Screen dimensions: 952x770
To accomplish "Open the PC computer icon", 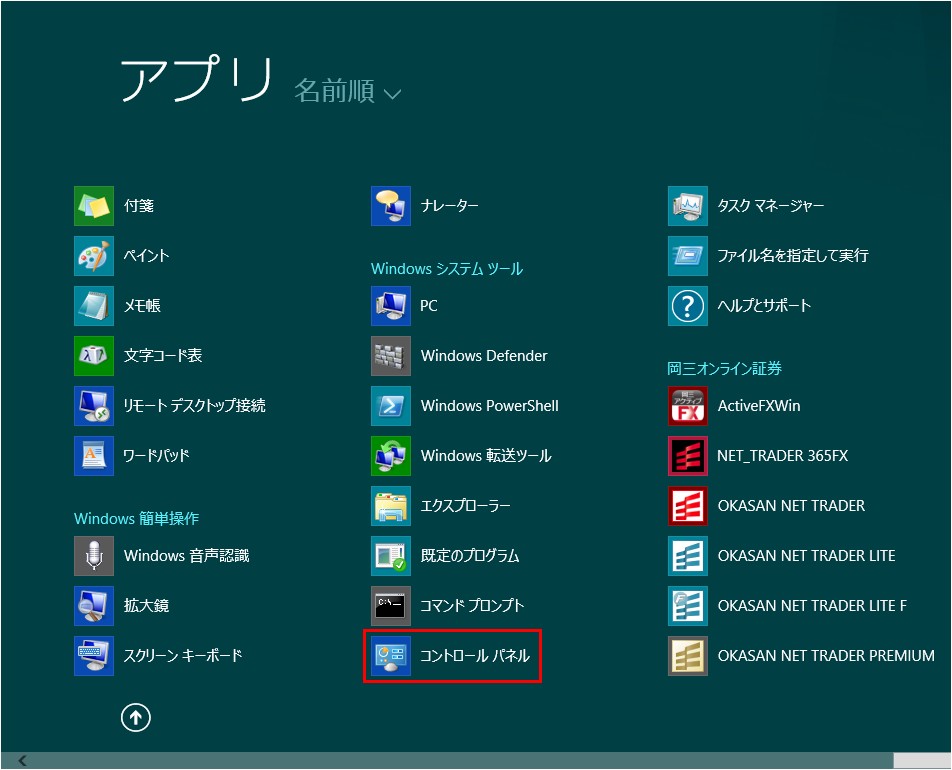I will pos(391,305).
